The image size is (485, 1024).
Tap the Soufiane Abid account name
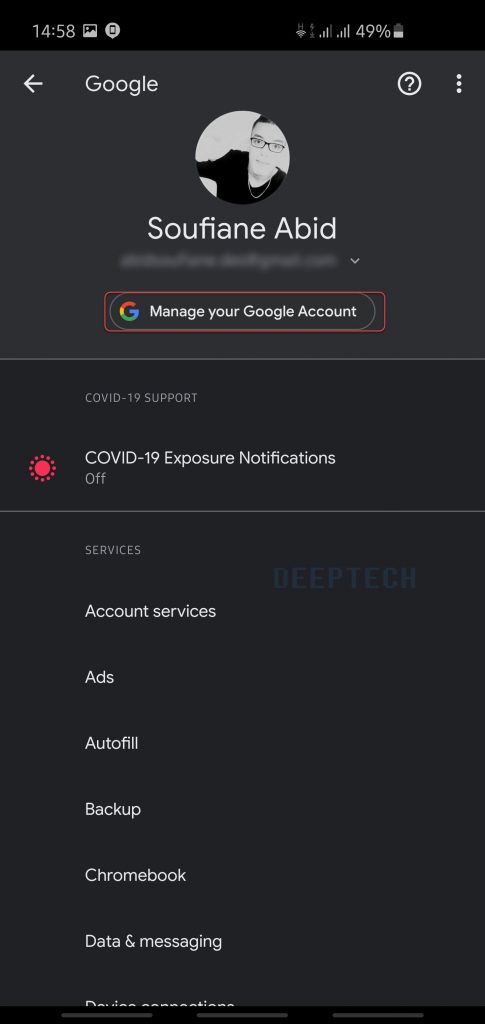click(242, 229)
